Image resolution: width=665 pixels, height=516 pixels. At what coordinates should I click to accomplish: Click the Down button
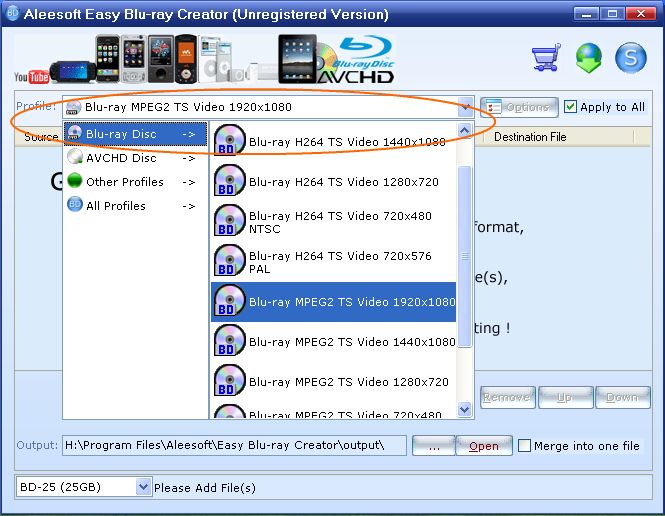[623, 397]
